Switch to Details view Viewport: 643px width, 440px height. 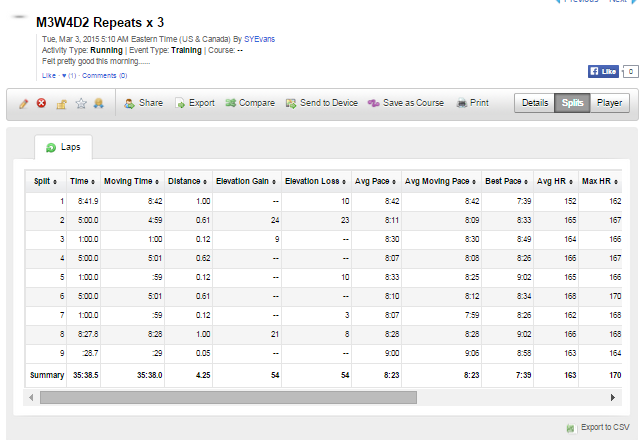(x=535, y=103)
